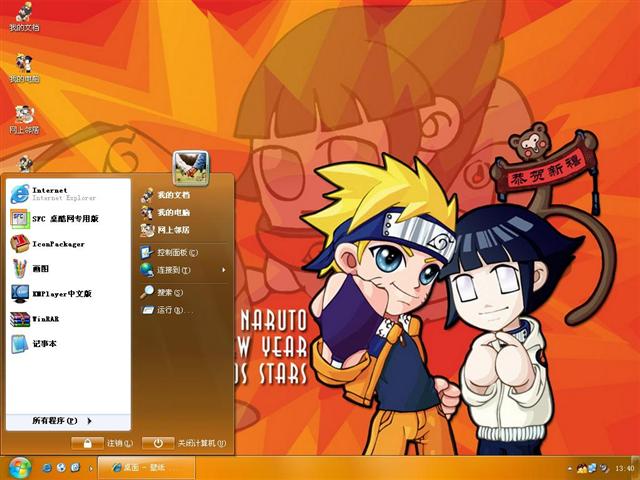Click the 13:40 taskbar clock

pyautogui.click(x=624, y=468)
